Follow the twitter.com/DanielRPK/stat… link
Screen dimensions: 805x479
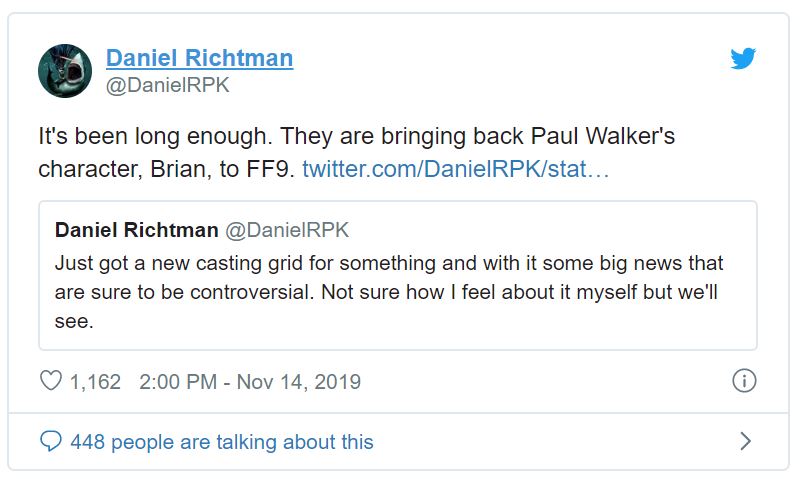click(455, 169)
